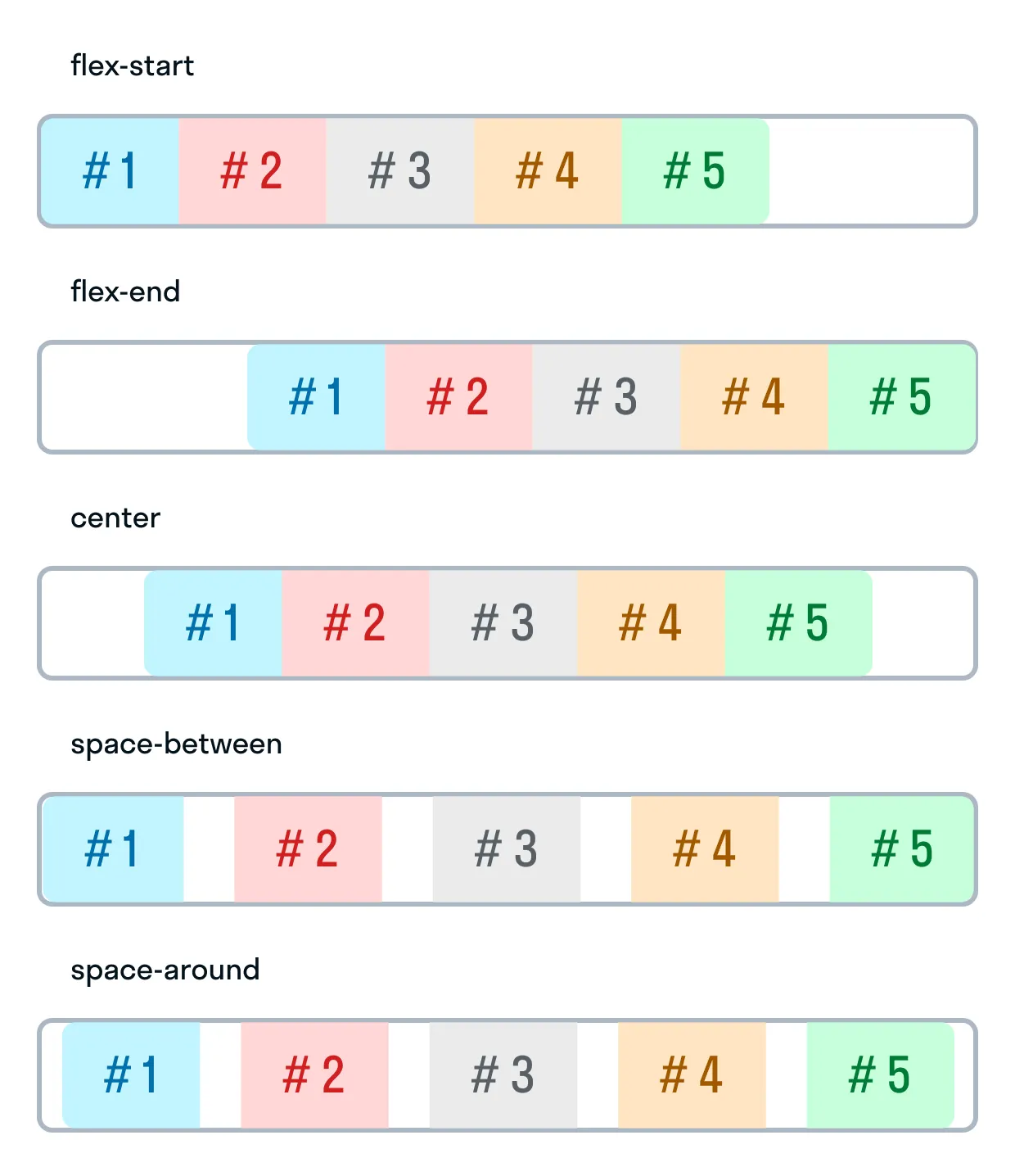
Task: Click the space-around heading label
Action: [165, 970]
